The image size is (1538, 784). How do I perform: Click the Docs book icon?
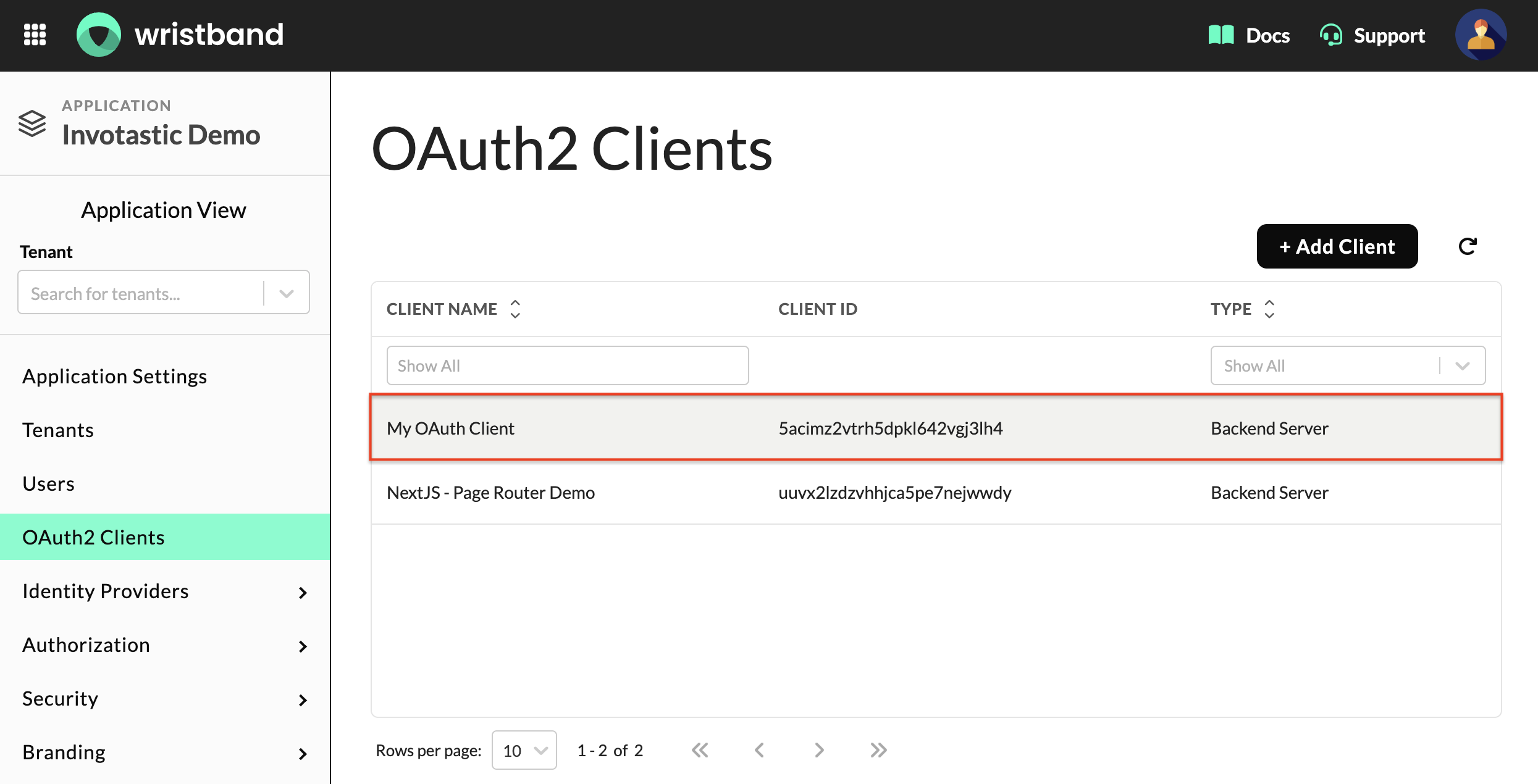coord(1221,35)
